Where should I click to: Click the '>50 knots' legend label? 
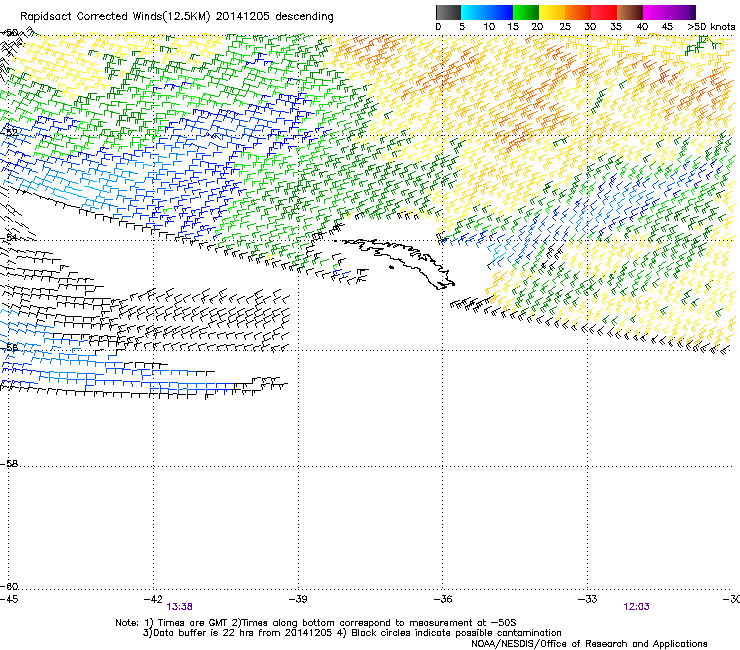[711, 27]
